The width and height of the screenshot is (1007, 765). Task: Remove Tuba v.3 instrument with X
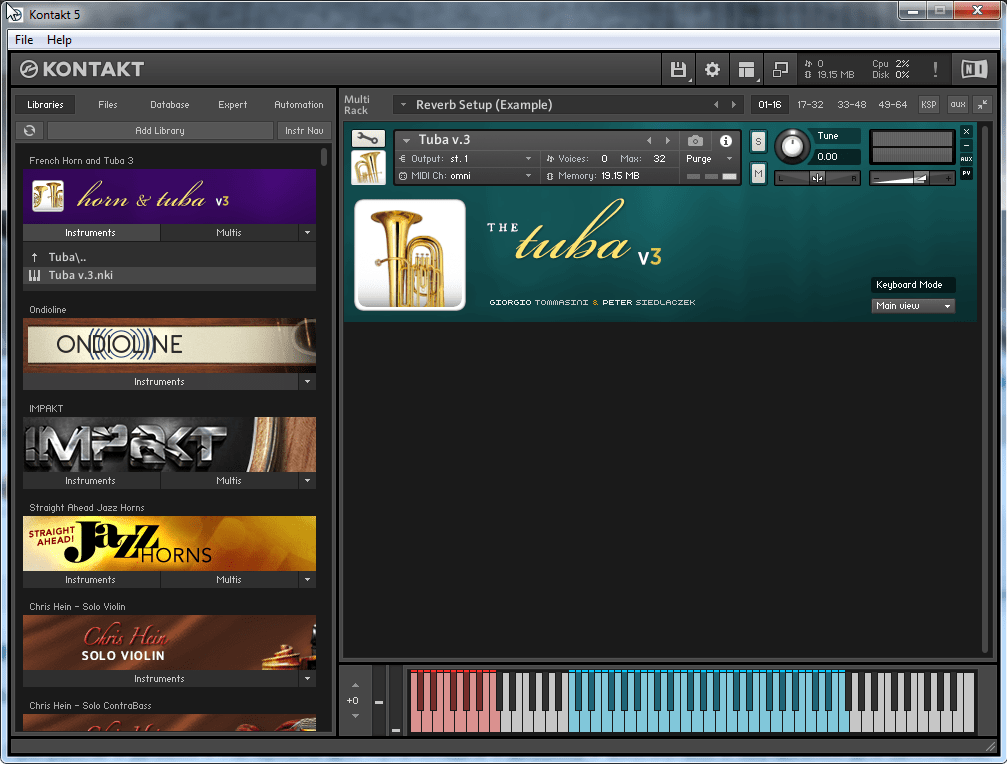pyautogui.click(x=967, y=132)
